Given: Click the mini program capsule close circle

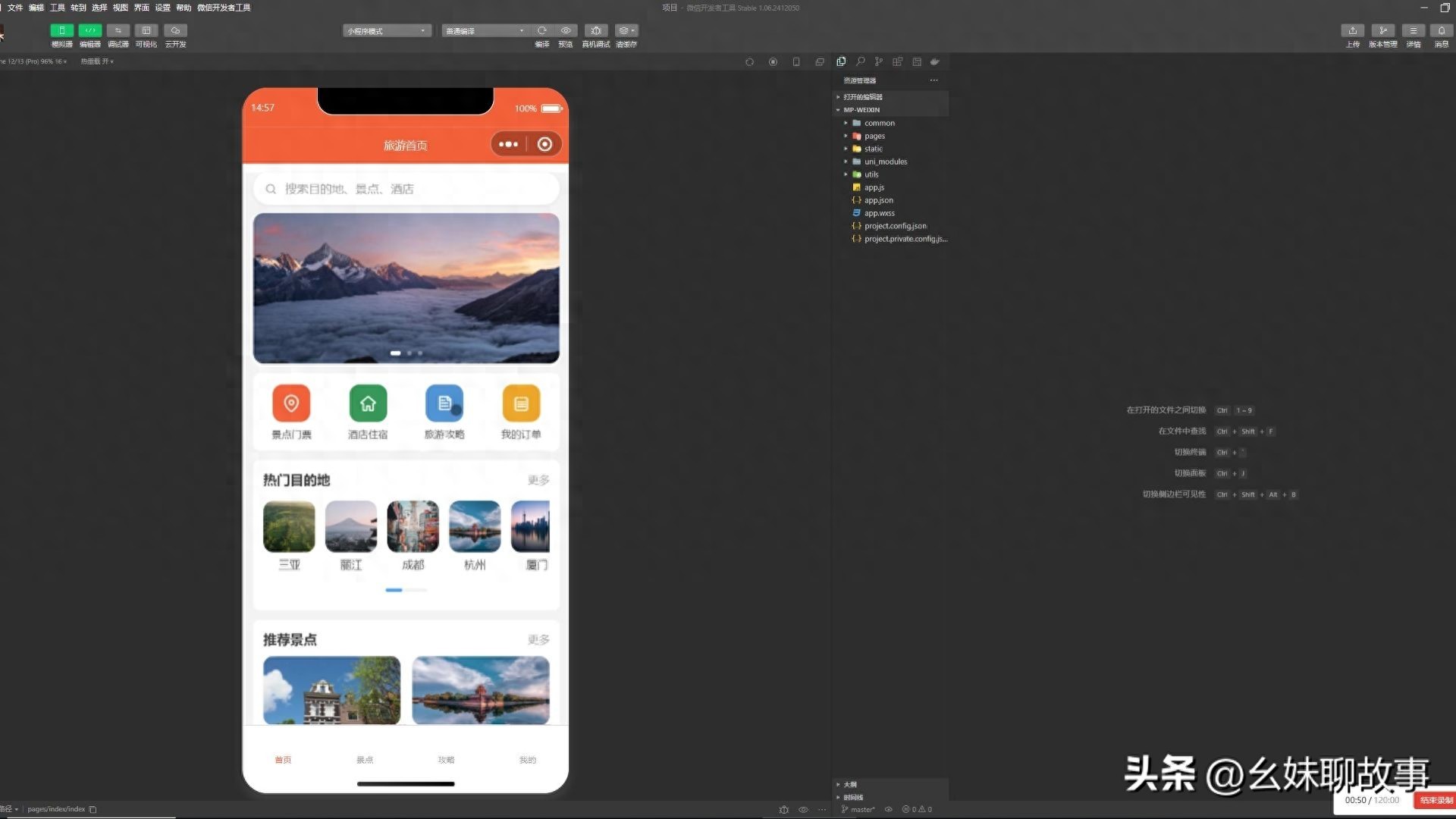Looking at the screenshot, I should 544,144.
